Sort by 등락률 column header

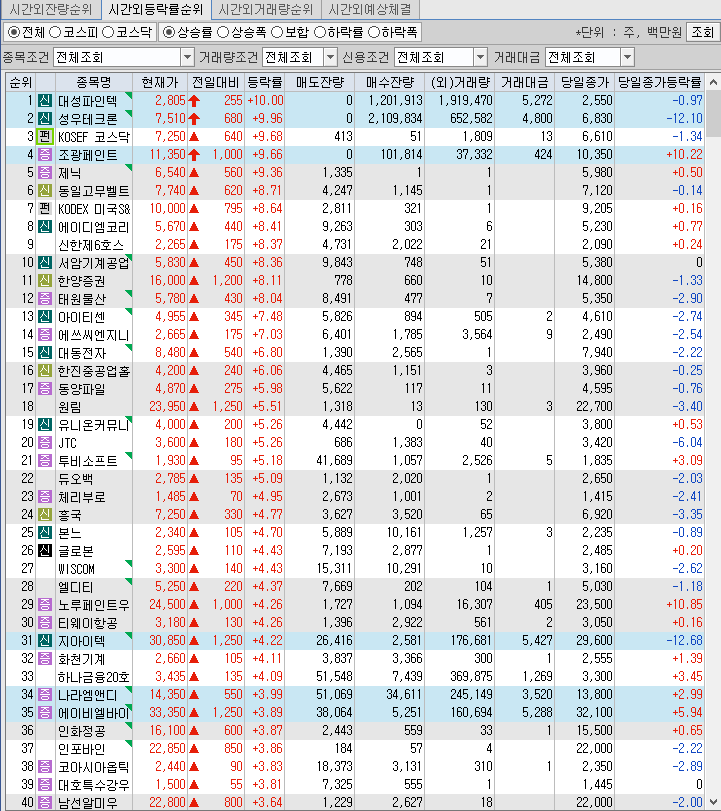tap(264, 82)
